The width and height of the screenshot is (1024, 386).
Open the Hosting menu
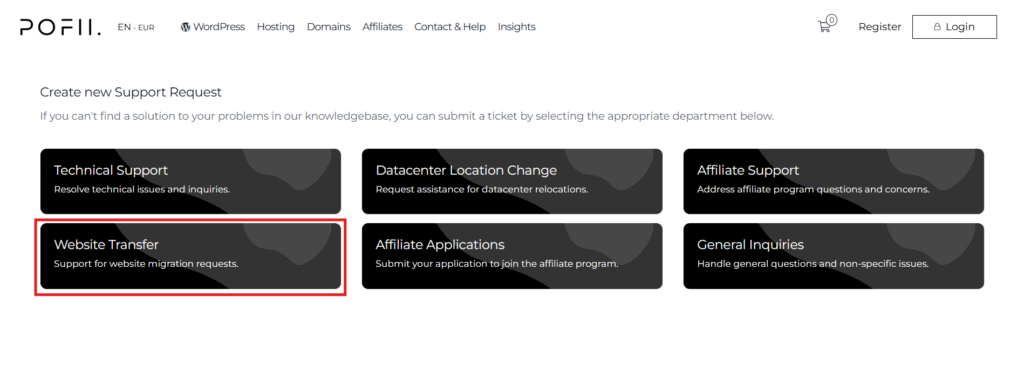pyautogui.click(x=276, y=27)
